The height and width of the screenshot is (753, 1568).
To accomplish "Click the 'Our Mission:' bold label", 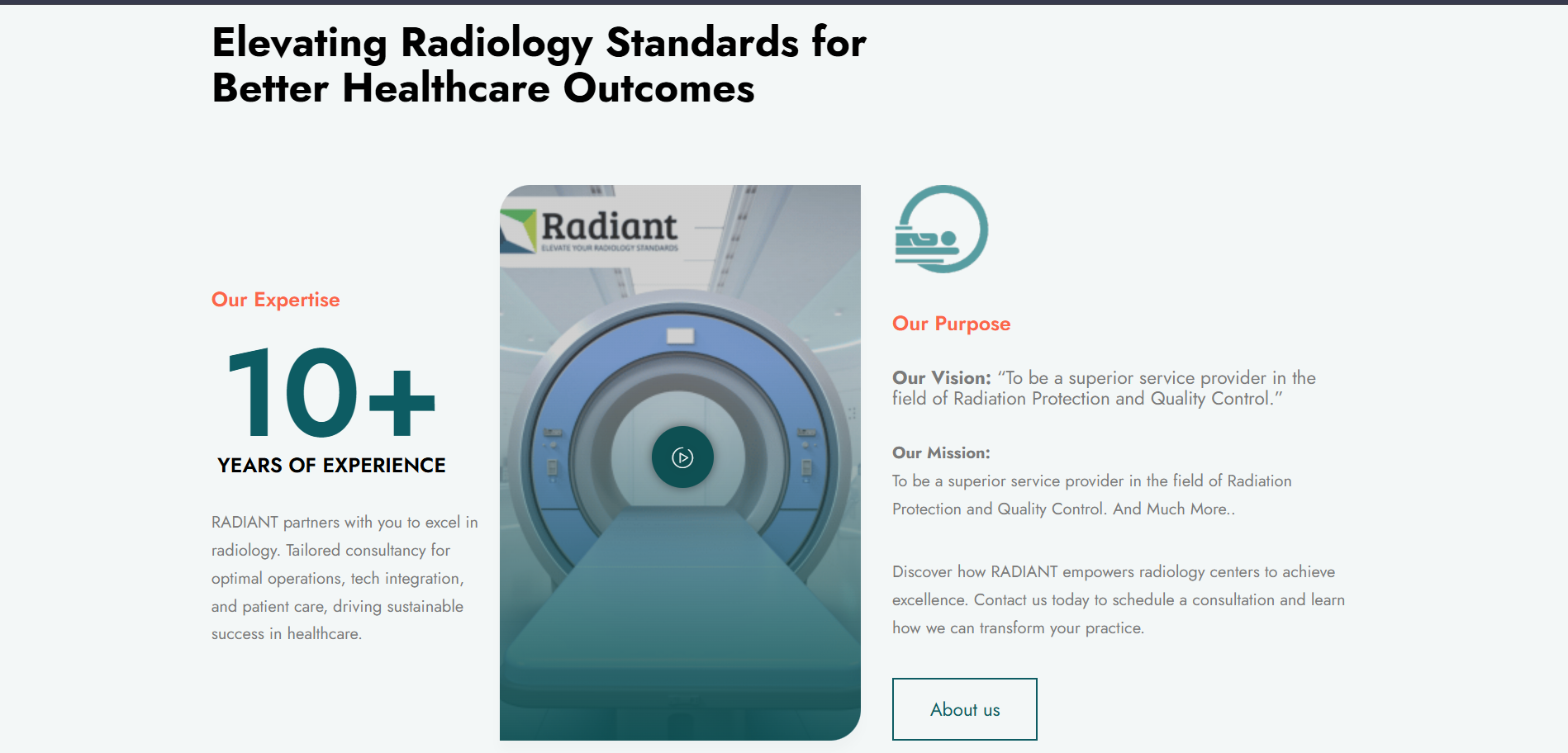I will point(941,452).
